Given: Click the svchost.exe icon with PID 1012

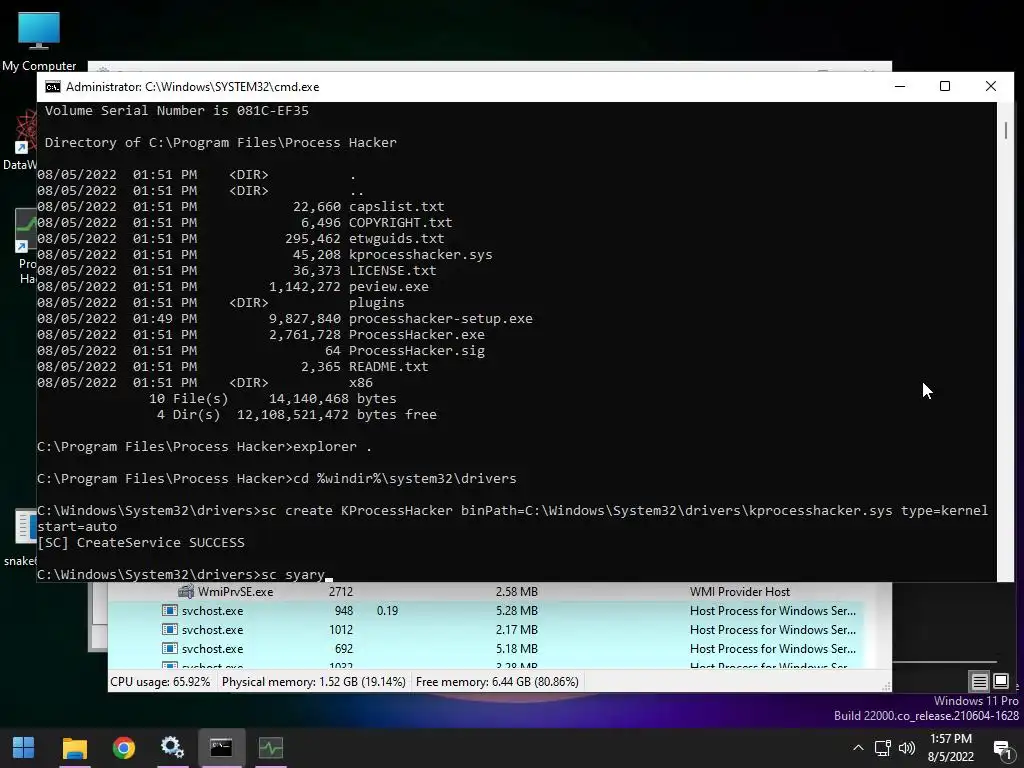Looking at the screenshot, I should [170, 630].
